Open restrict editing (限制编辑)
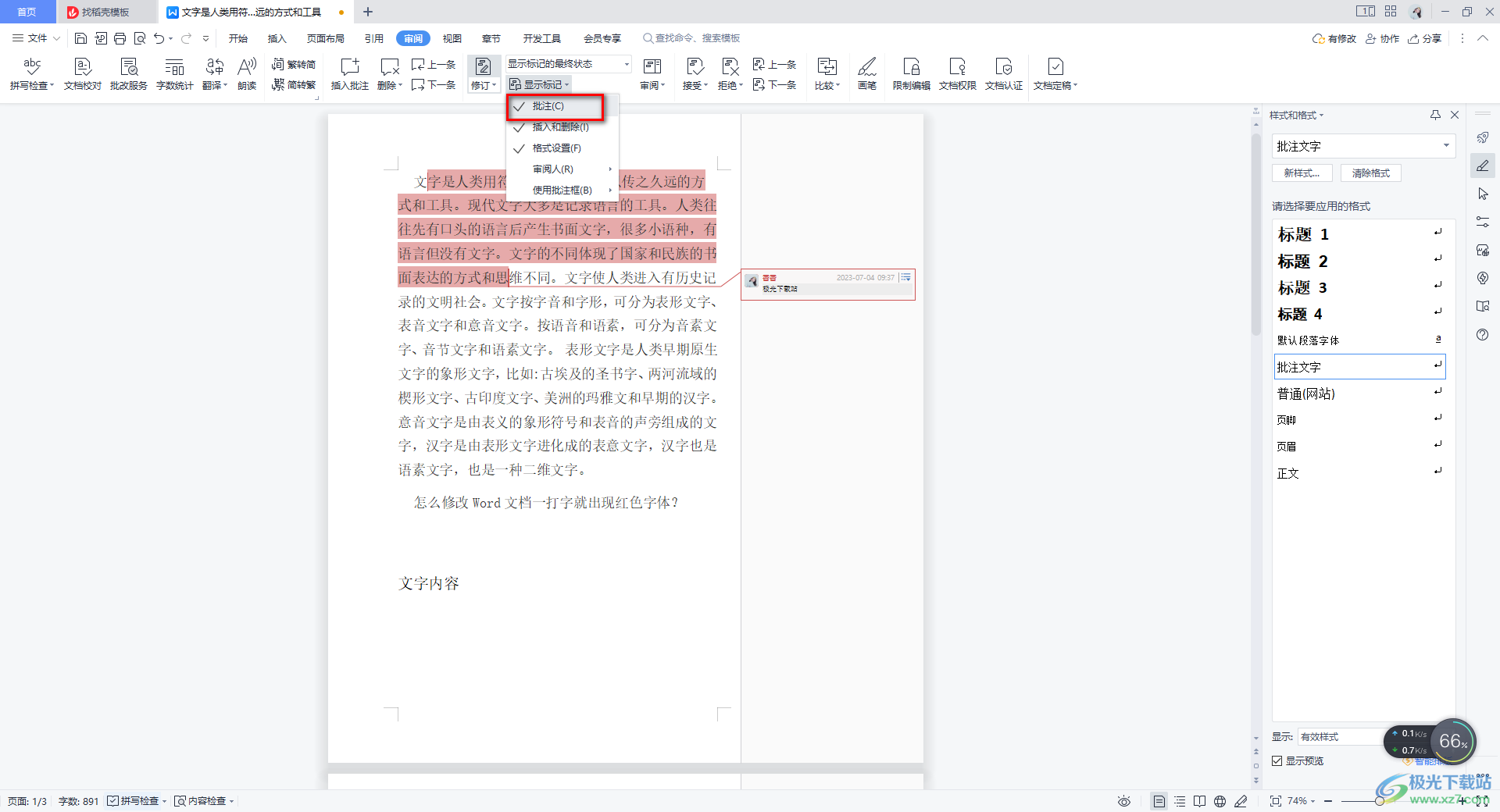The width and height of the screenshot is (1500, 812). 912,74
